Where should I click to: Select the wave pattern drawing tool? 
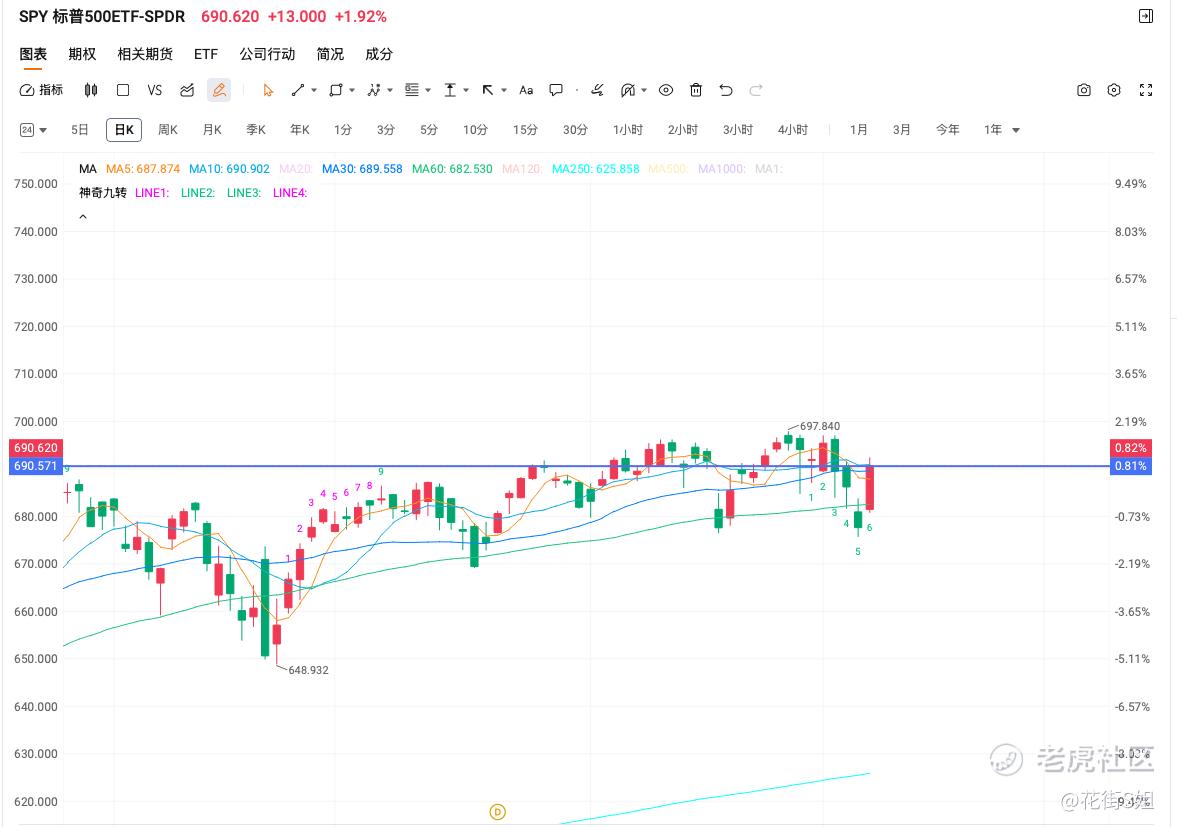[x=374, y=90]
